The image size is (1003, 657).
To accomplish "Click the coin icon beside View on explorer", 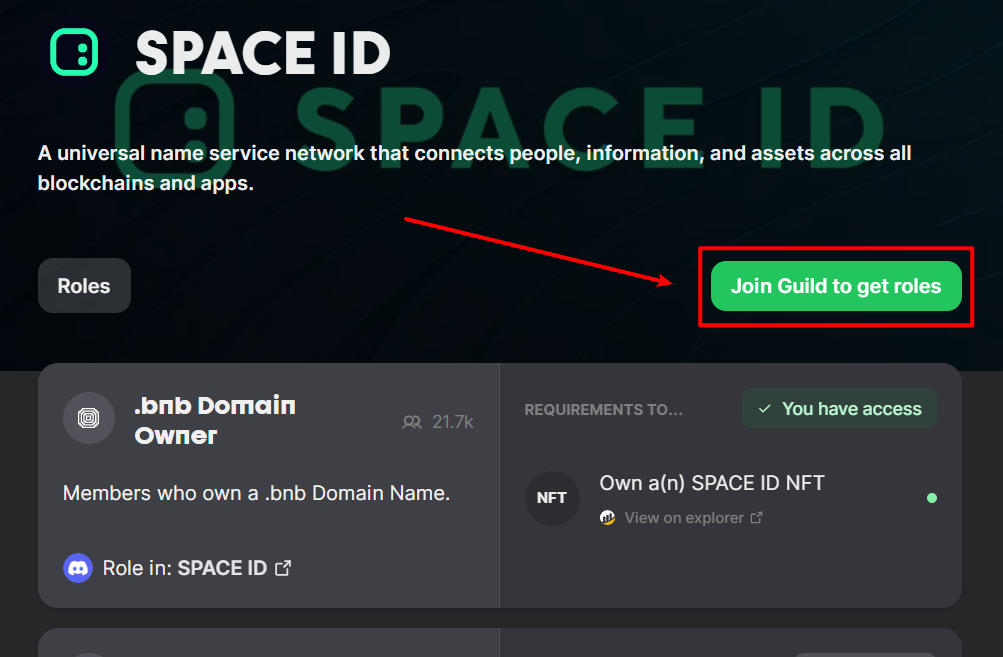I will (608, 518).
